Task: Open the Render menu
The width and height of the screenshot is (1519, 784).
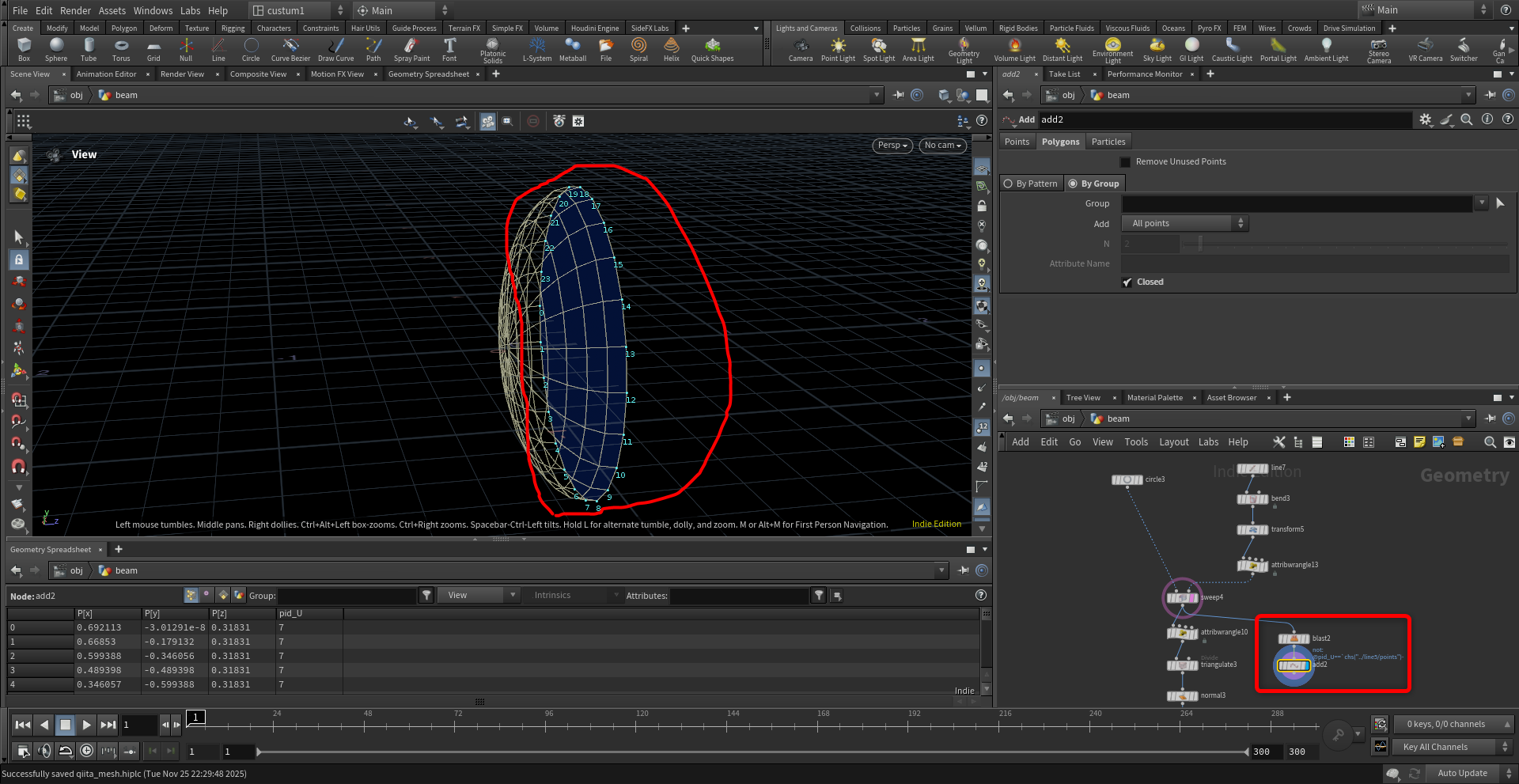Action: tap(75, 10)
